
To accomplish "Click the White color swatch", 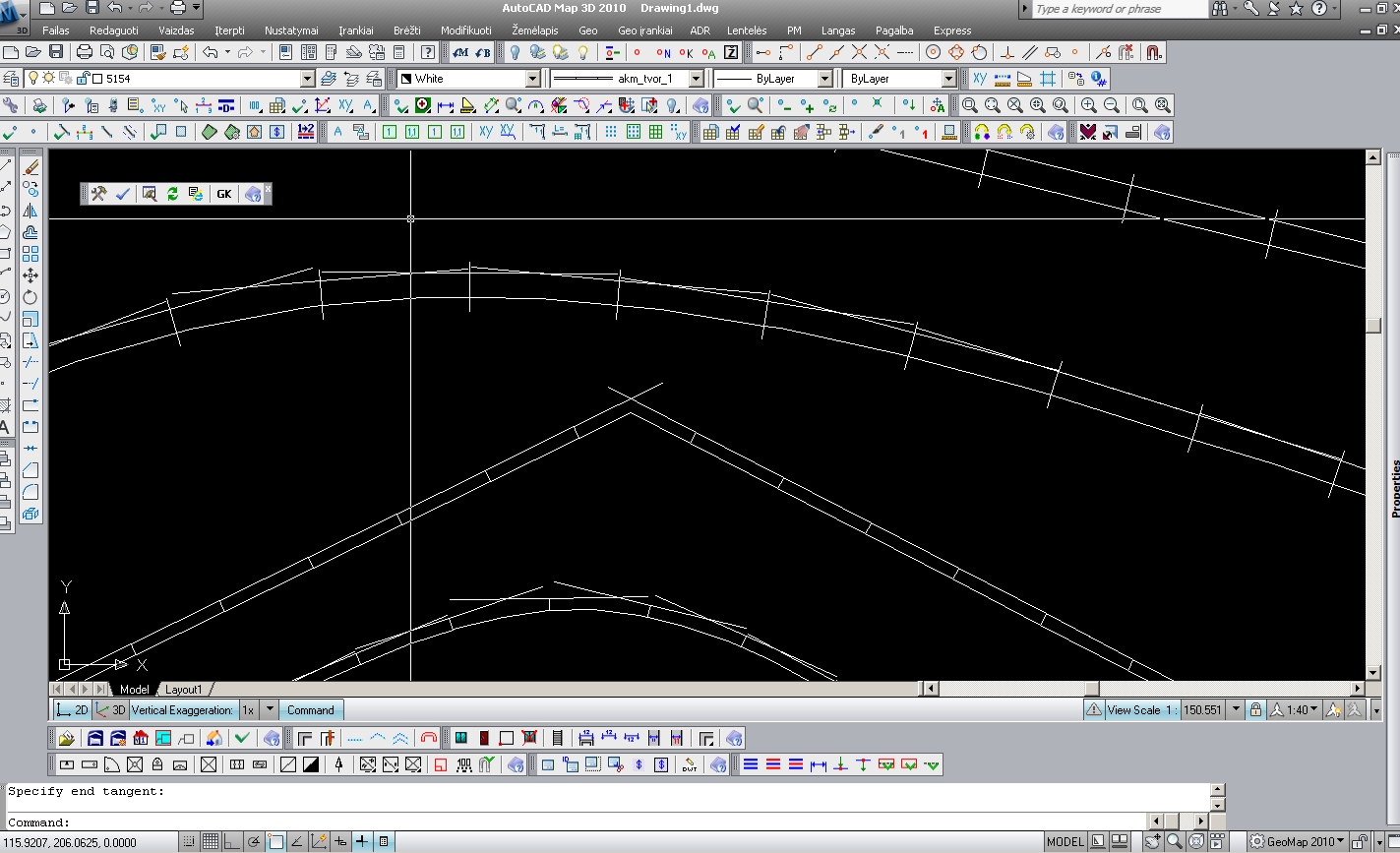I will (x=404, y=79).
